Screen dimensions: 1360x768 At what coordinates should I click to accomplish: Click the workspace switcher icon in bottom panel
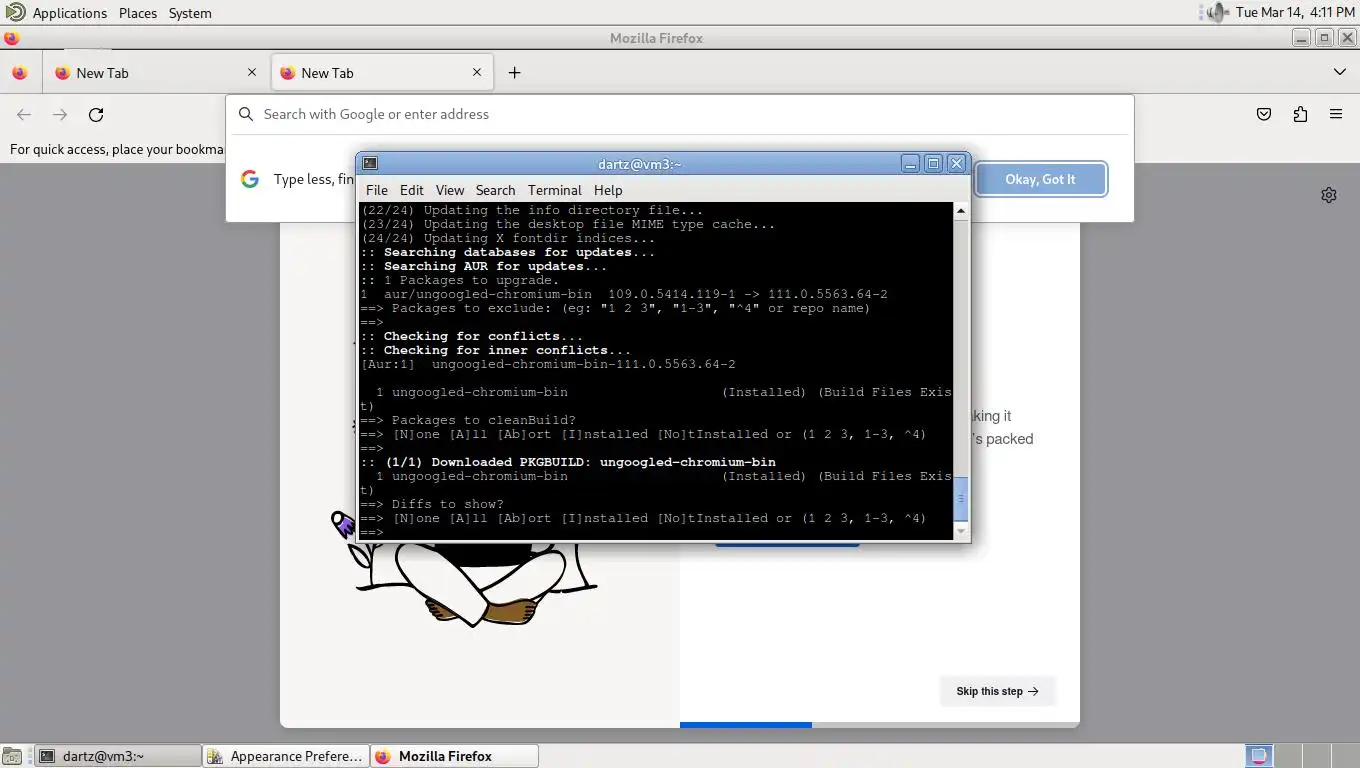pyautogui.click(x=1259, y=756)
